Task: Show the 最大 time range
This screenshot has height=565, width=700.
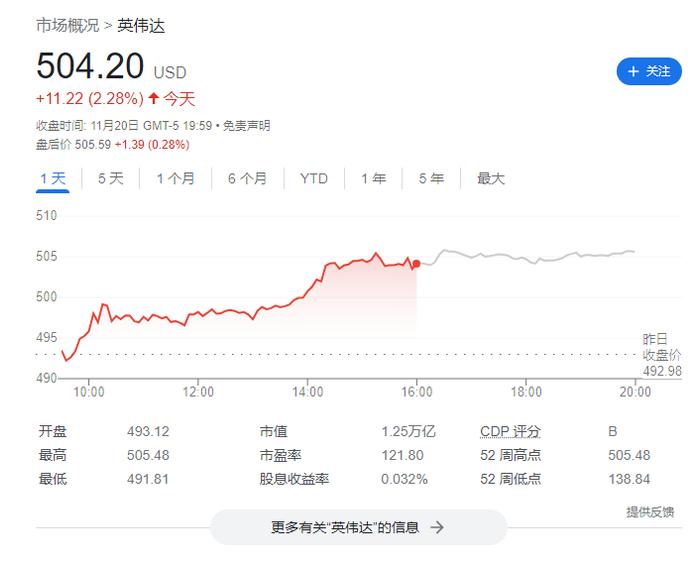Action: (x=490, y=179)
